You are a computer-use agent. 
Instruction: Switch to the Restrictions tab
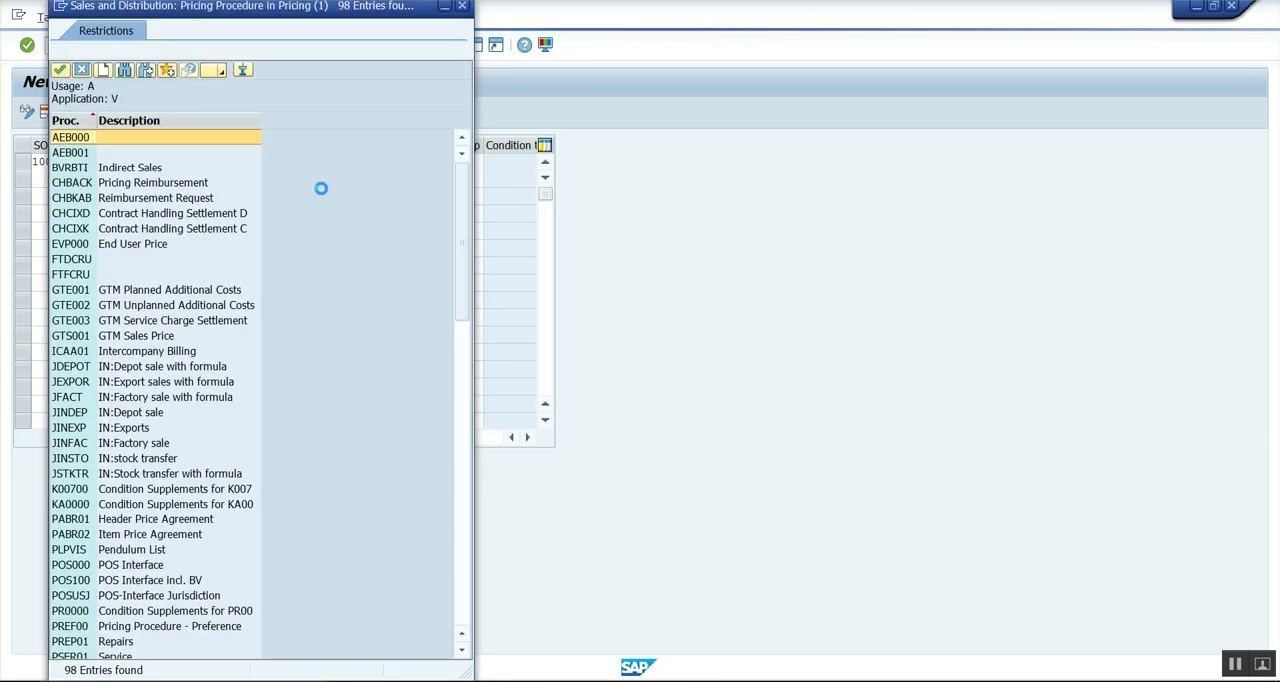click(106, 31)
